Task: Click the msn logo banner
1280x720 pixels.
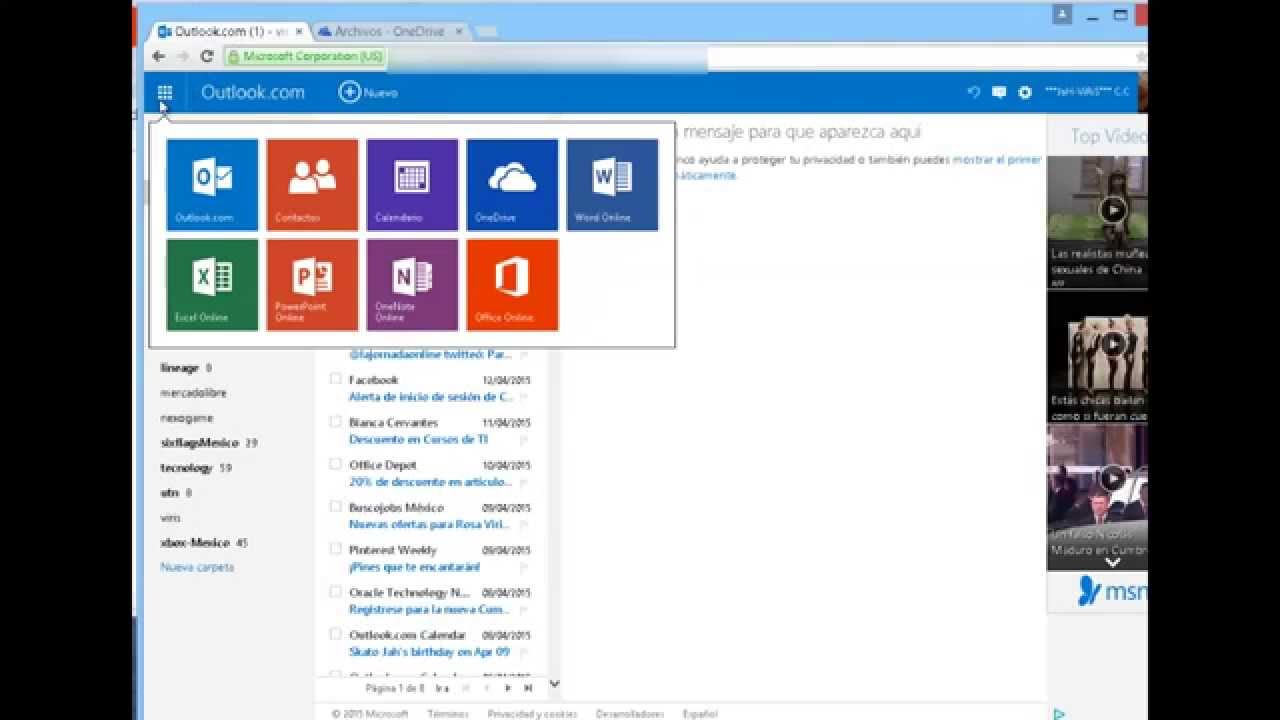Action: [1110, 591]
